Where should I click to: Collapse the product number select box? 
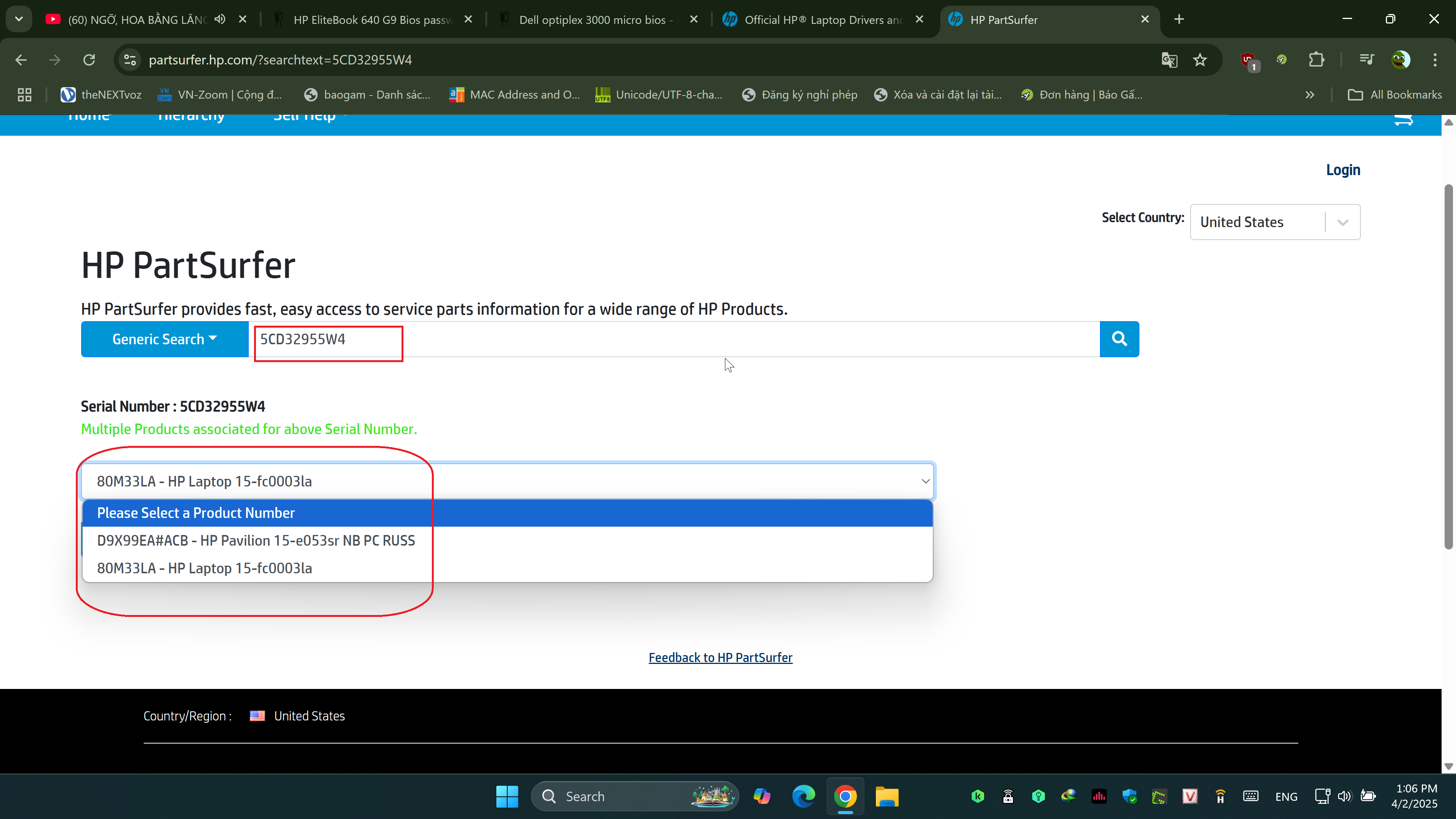point(925,481)
